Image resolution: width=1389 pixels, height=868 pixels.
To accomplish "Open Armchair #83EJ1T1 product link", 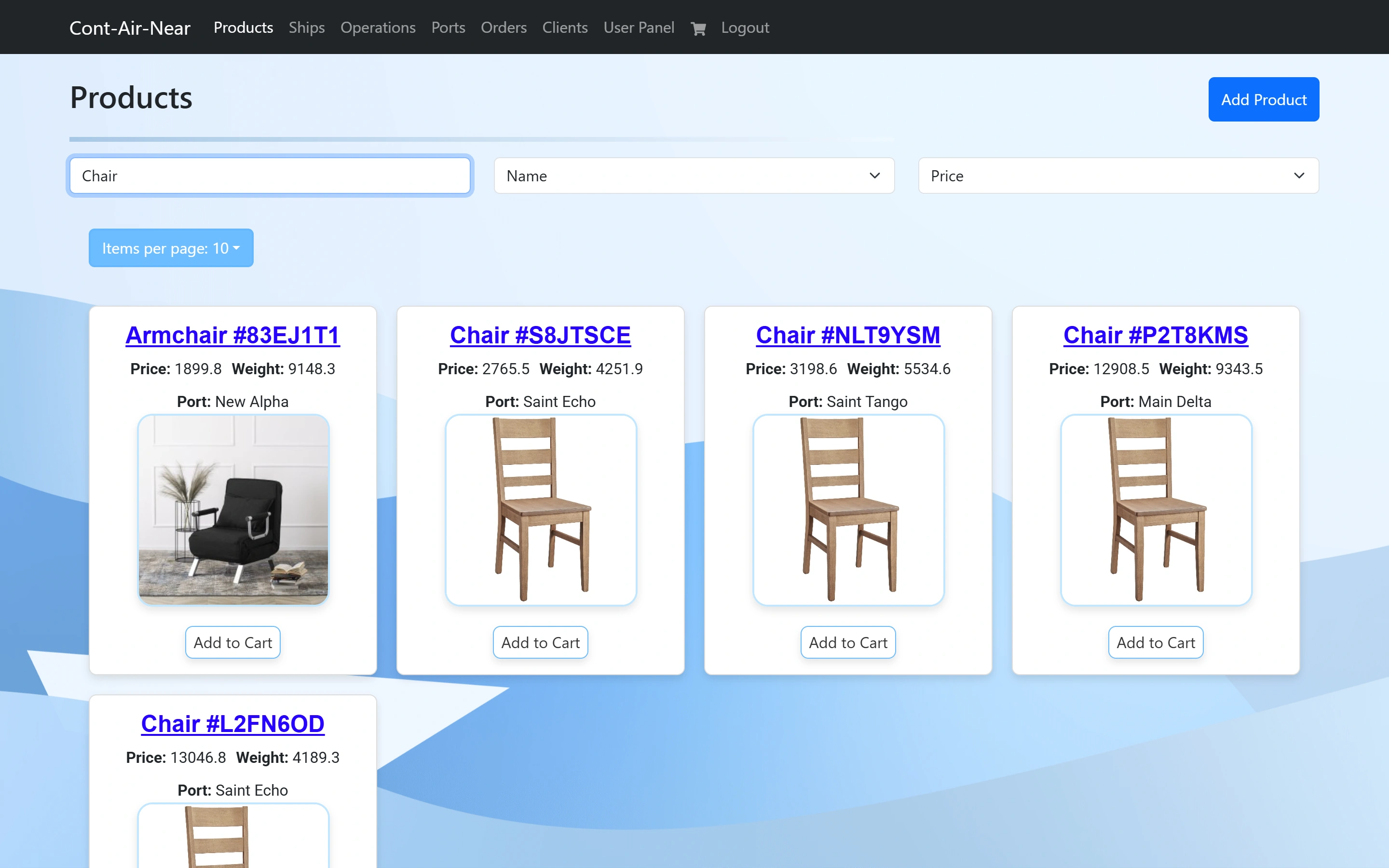I will point(232,335).
